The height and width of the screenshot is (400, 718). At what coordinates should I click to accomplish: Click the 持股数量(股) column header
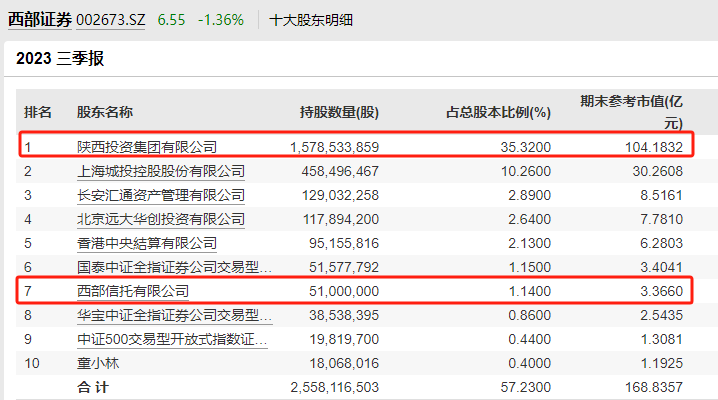[x=339, y=112]
